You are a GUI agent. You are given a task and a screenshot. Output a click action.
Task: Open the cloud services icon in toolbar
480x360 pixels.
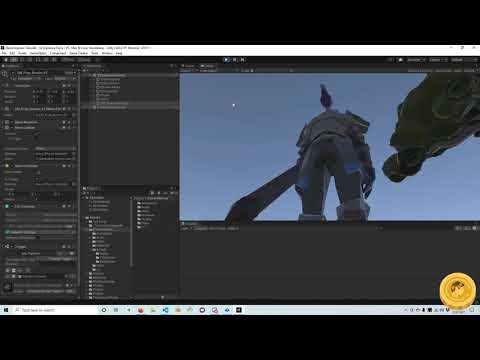coord(401,60)
